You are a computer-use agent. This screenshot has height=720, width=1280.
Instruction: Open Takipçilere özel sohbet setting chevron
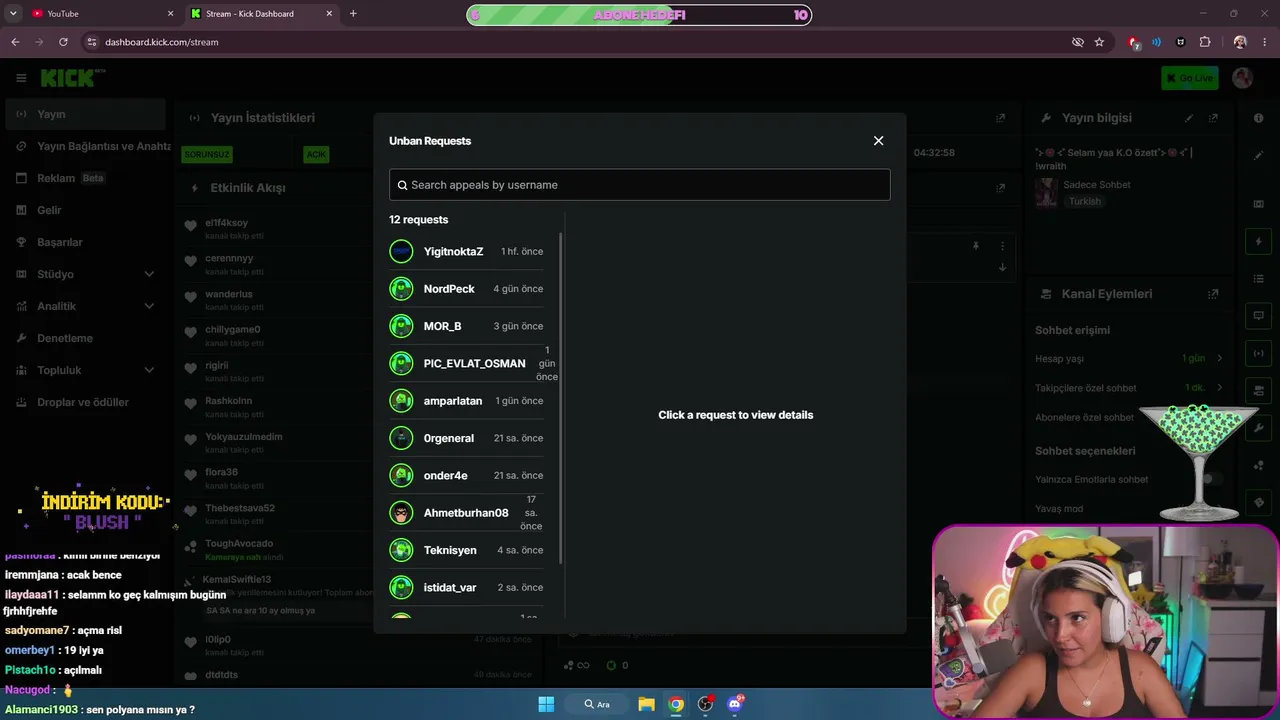pos(1219,387)
